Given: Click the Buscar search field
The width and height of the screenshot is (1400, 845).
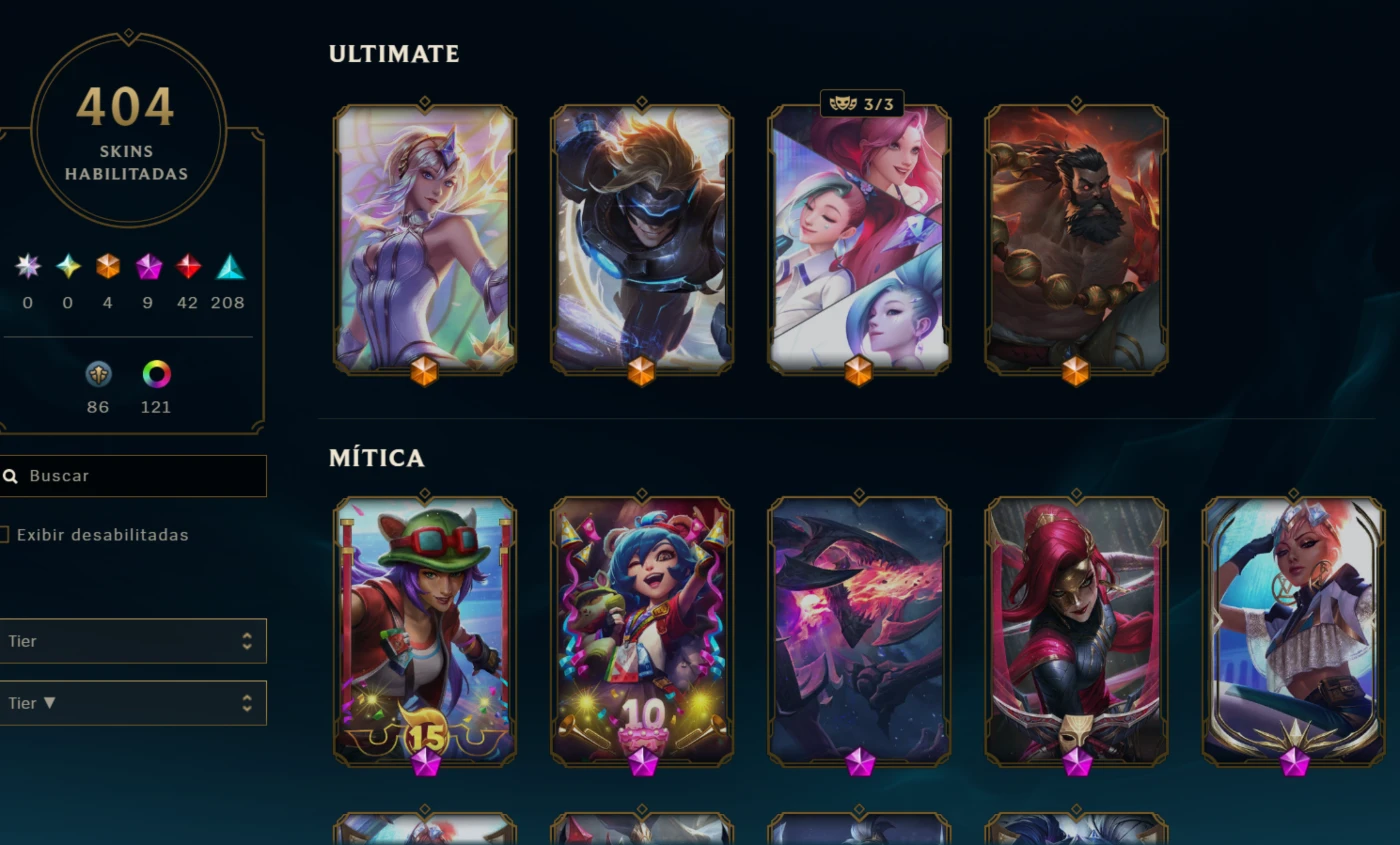Looking at the screenshot, I should click(x=133, y=476).
